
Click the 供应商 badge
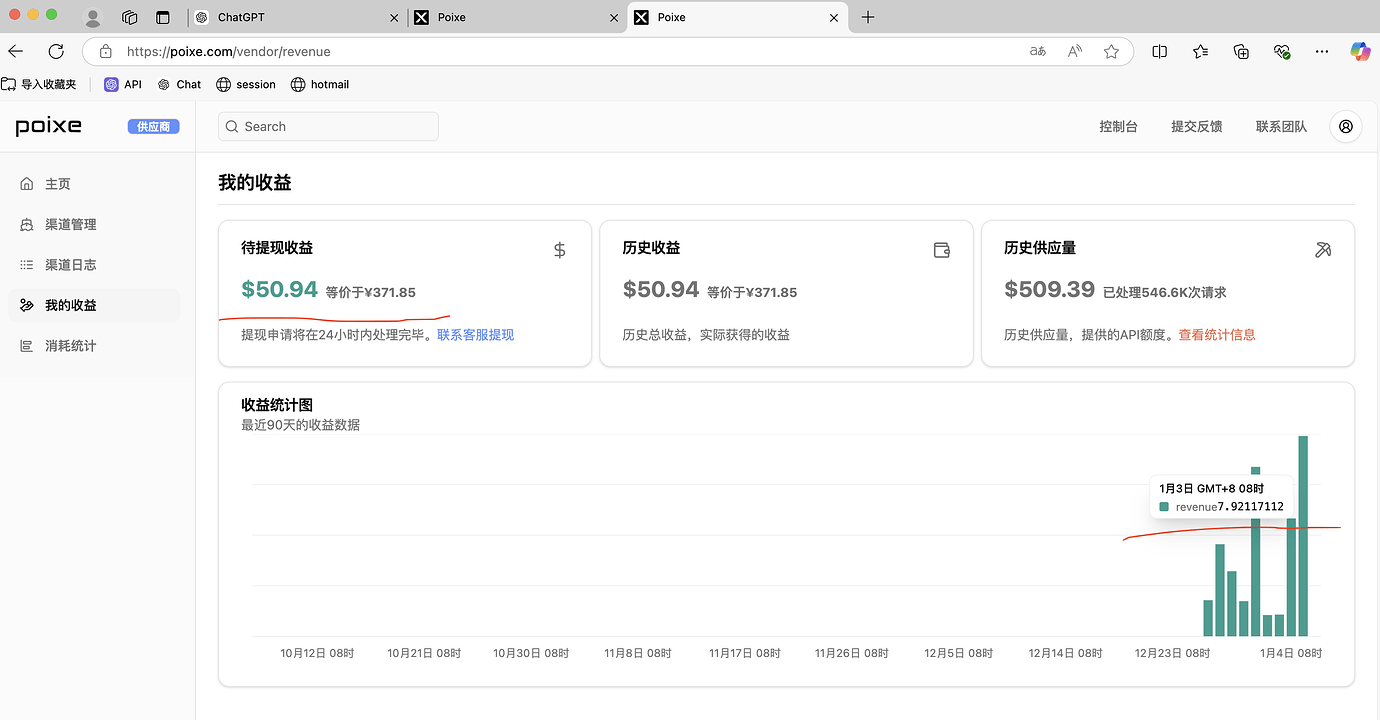click(x=153, y=127)
